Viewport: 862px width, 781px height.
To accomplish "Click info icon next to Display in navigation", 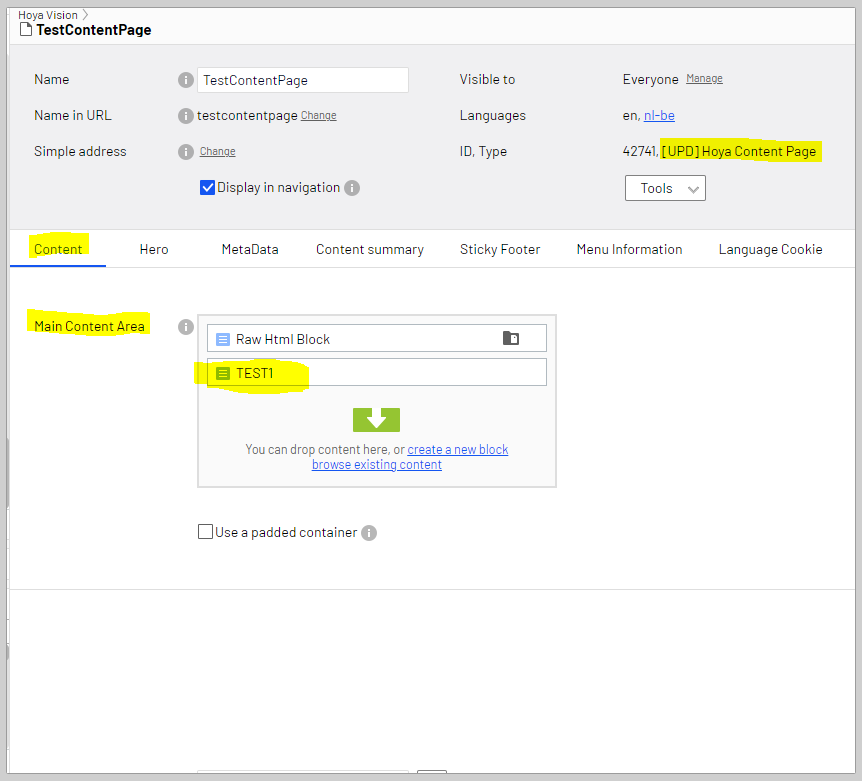I will pyautogui.click(x=352, y=188).
